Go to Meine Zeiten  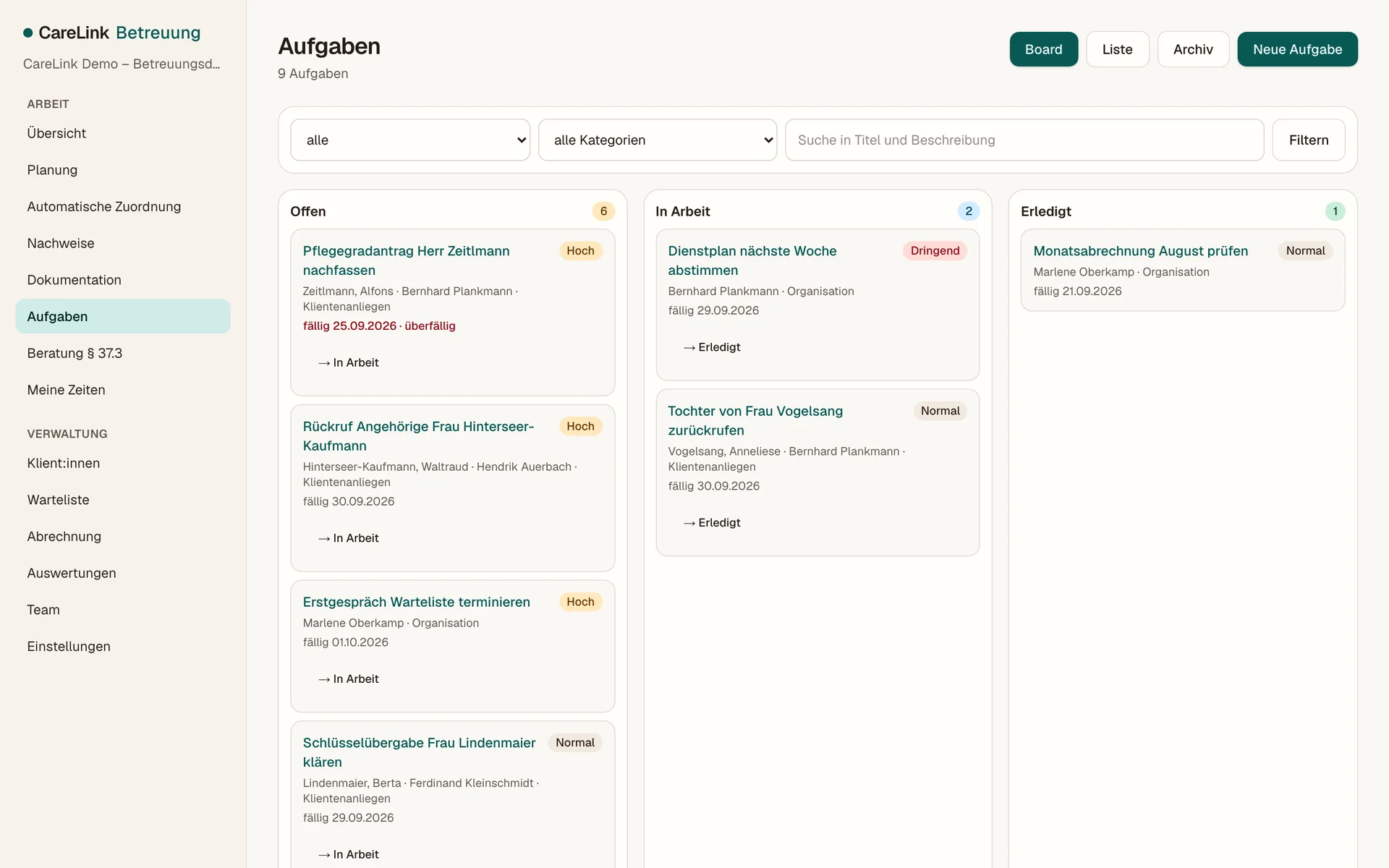point(123,390)
